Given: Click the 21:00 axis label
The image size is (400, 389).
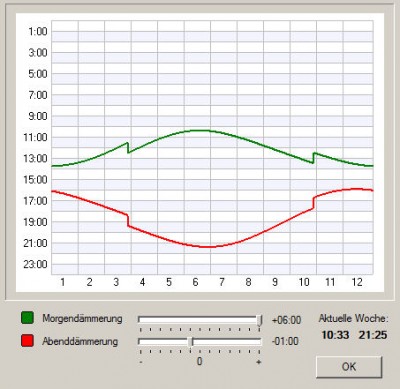Looking at the screenshot, I should pos(36,243).
